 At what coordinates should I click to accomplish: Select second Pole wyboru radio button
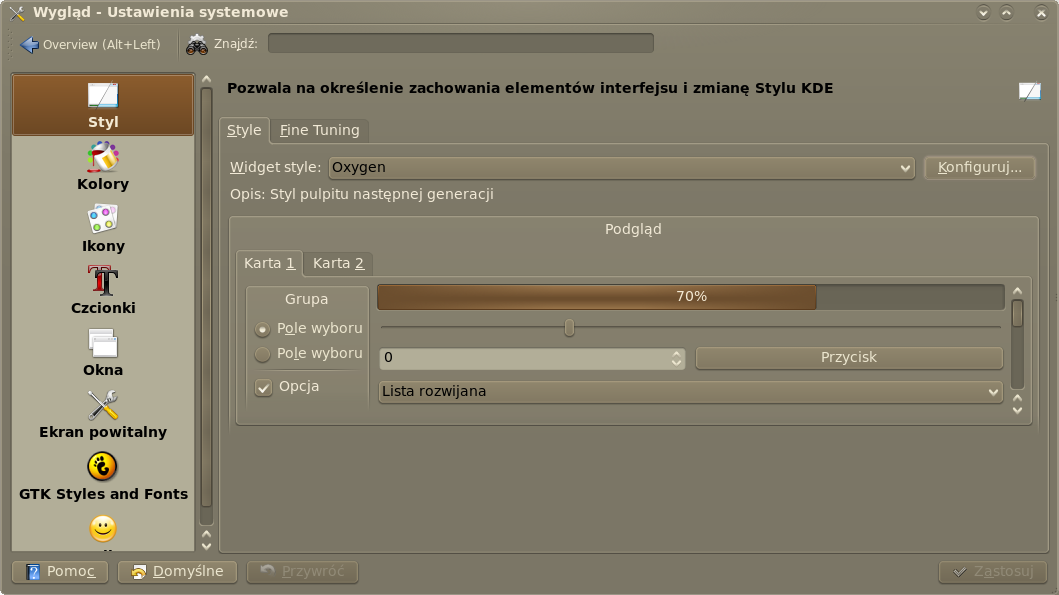262,354
